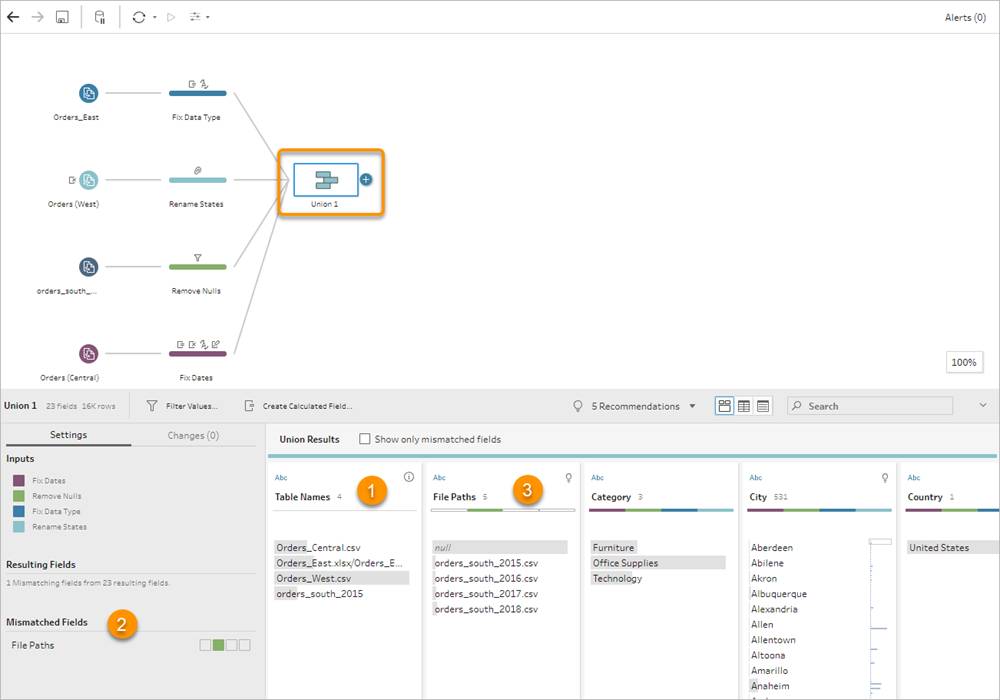Click Category data type Abc icon
Screen dimensions: 1000x700
point(598,478)
